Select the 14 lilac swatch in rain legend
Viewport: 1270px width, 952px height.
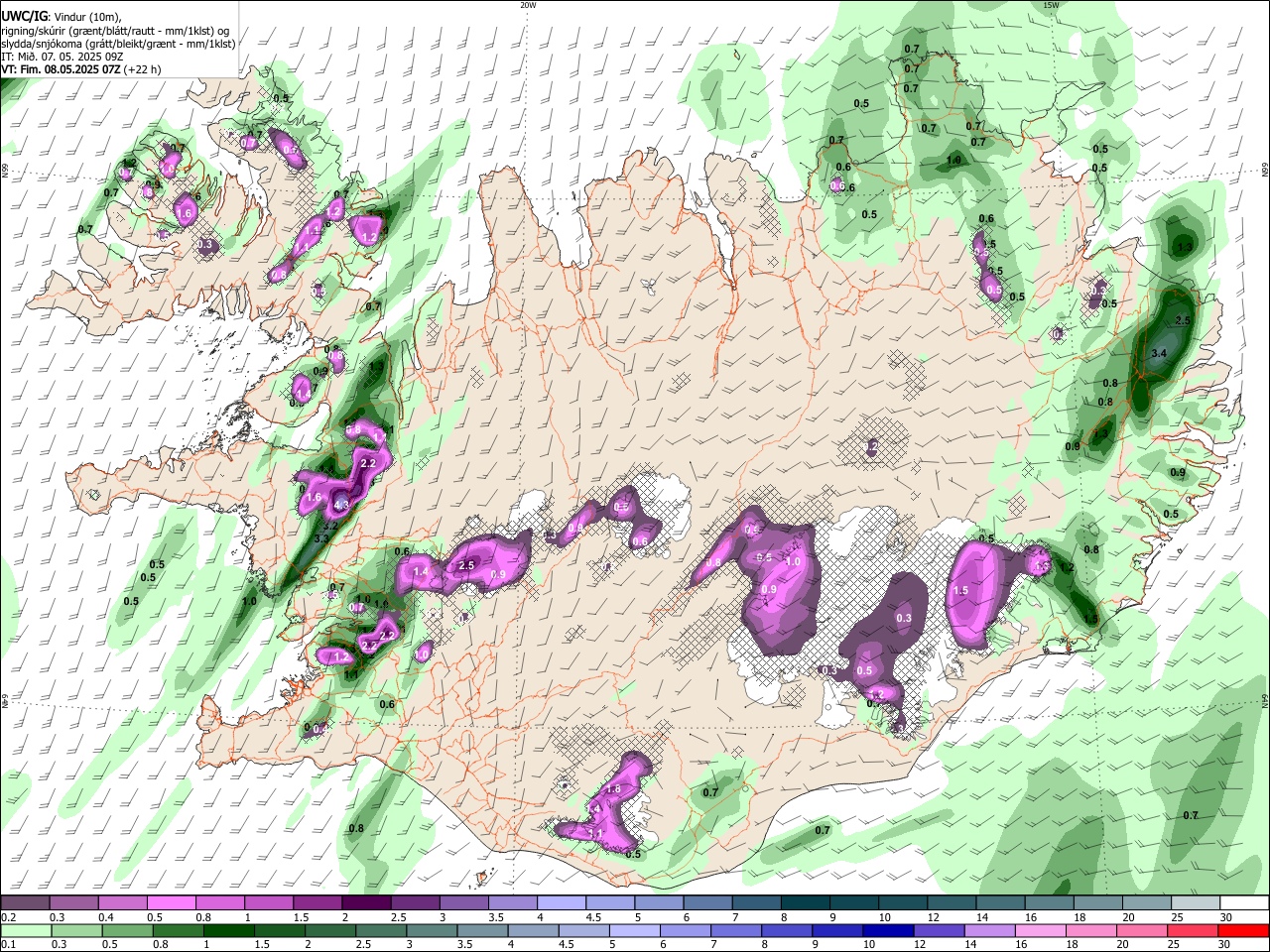click(x=989, y=931)
